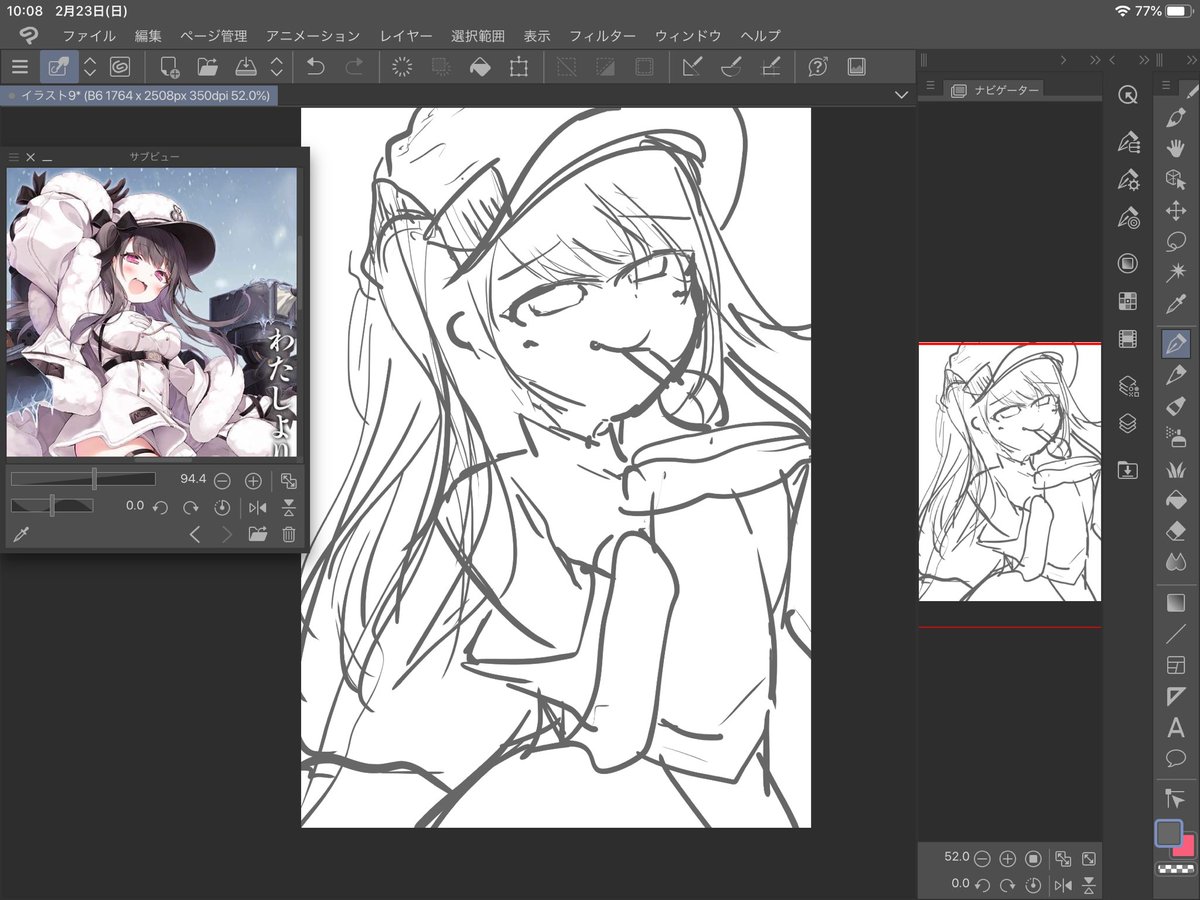
Task: Open the 編集 menu
Action: tap(148, 36)
